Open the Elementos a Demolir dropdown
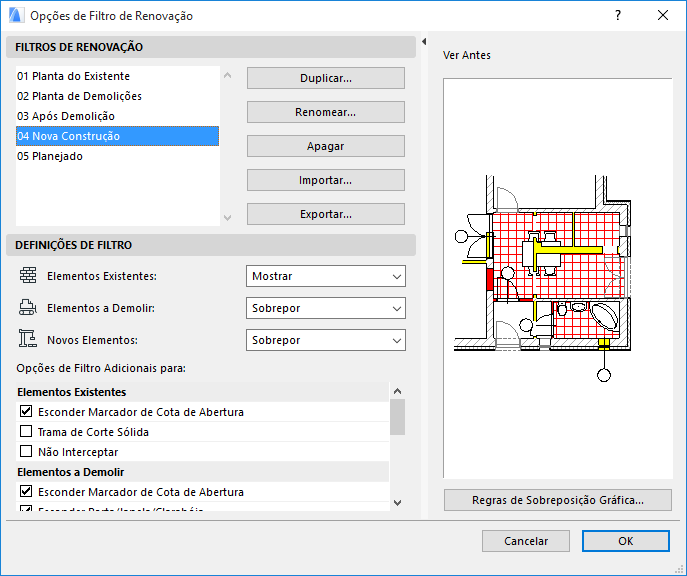This screenshot has width=687, height=576. pyautogui.click(x=325, y=308)
